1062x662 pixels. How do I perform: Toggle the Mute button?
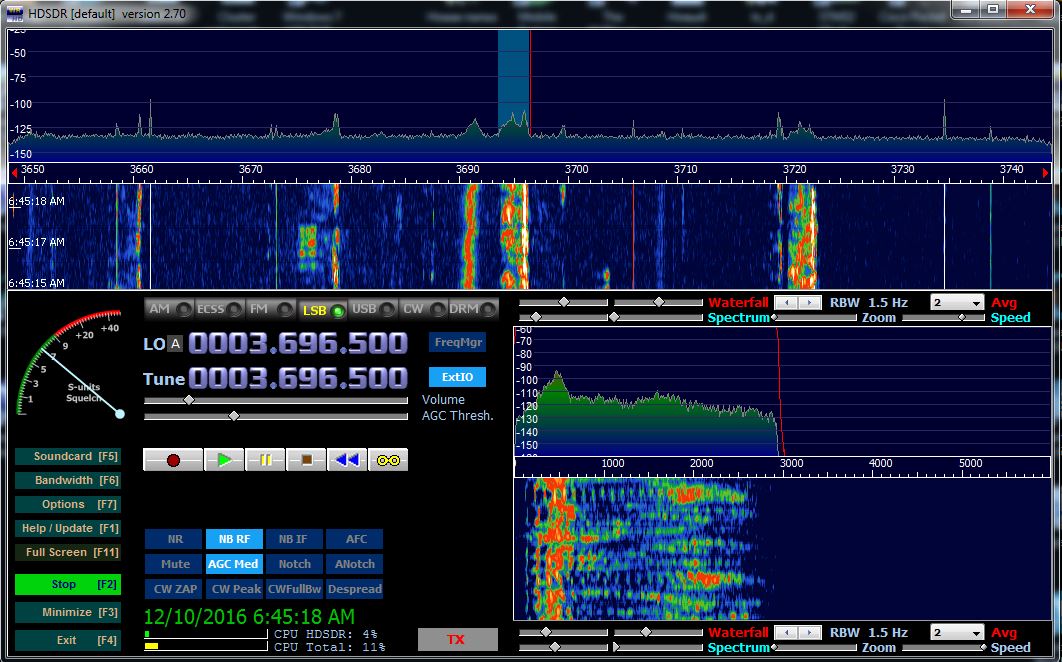click(175, 565)
